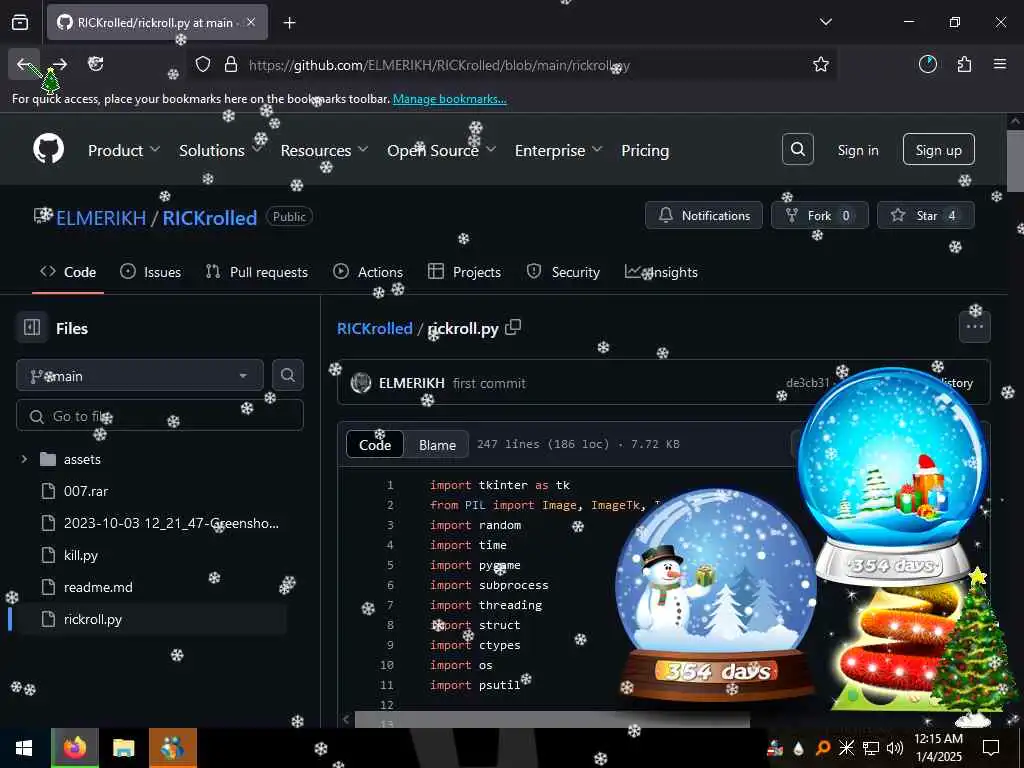The height and width of the screenshot is (768, 1024).
Task: Switch to the Projects tab
Action: tap(464, 272)
